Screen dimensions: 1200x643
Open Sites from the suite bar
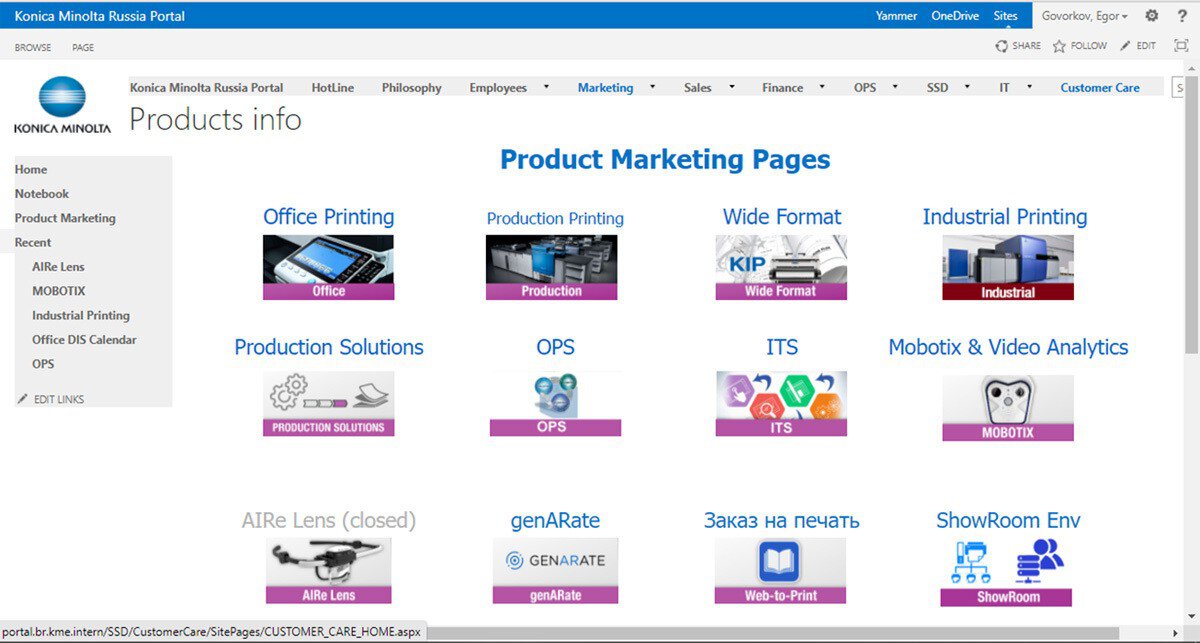(x=1005, y=16)
